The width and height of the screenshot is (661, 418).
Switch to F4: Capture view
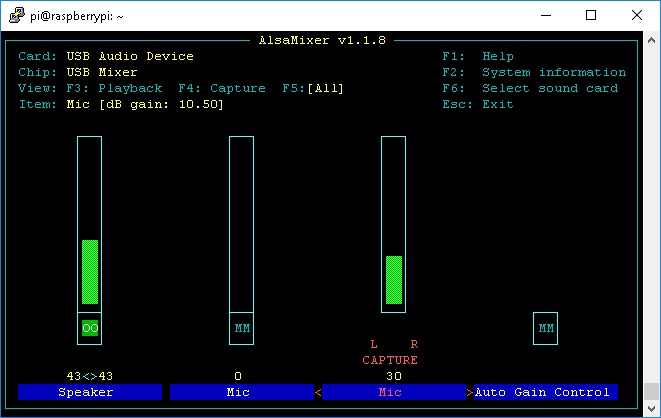tap(222, 88)
